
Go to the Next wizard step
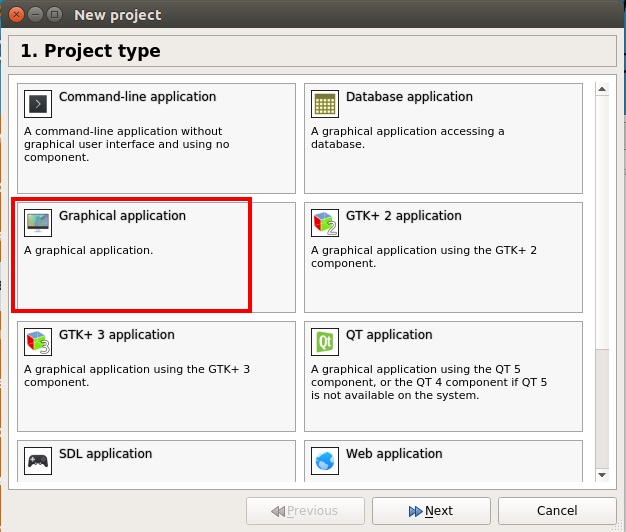[x=431, y=511]
